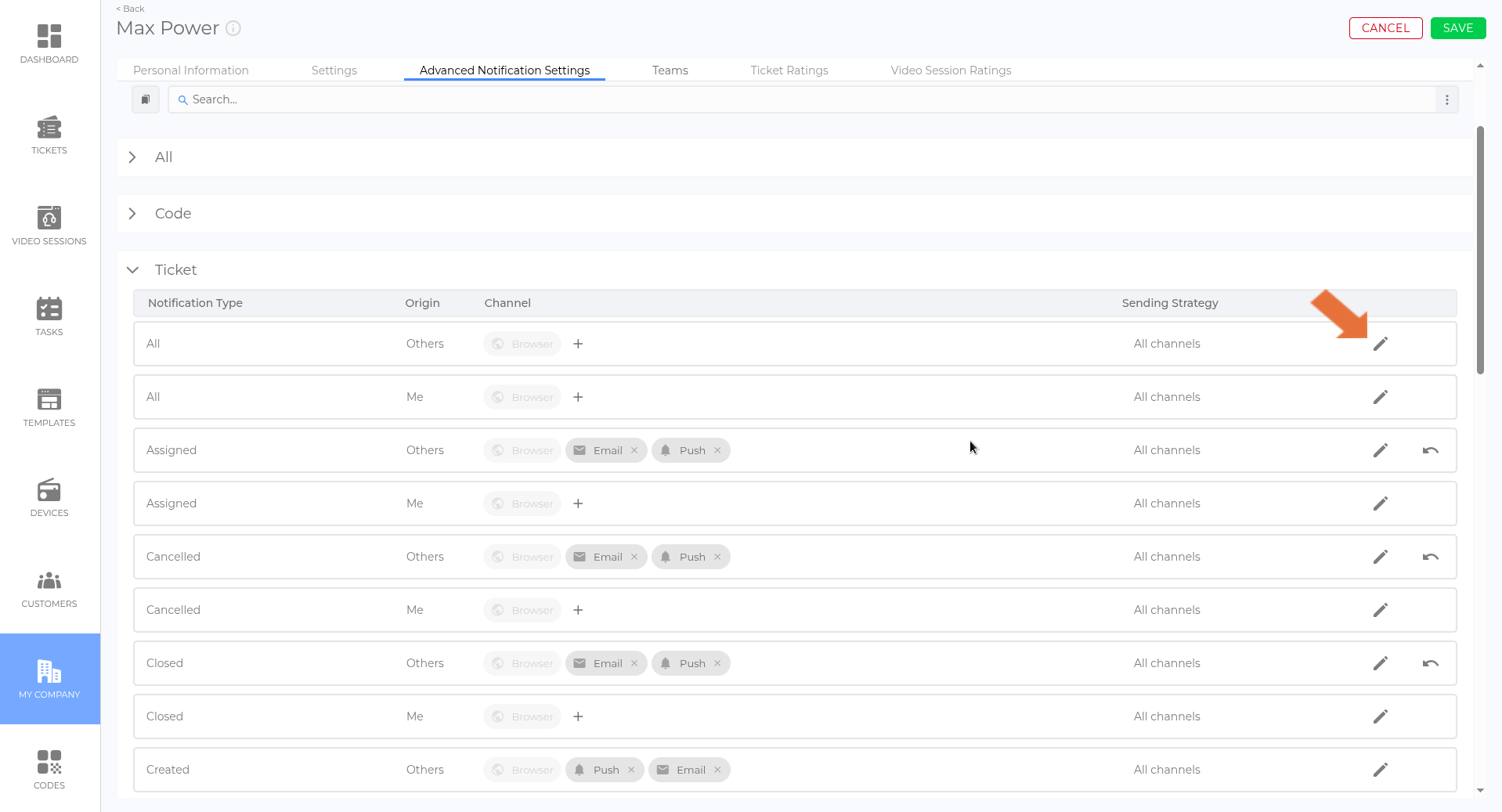Reset the Assigned Others row with undo icon
This screenshot has width=1502, height=812.
coord(1430,450)
